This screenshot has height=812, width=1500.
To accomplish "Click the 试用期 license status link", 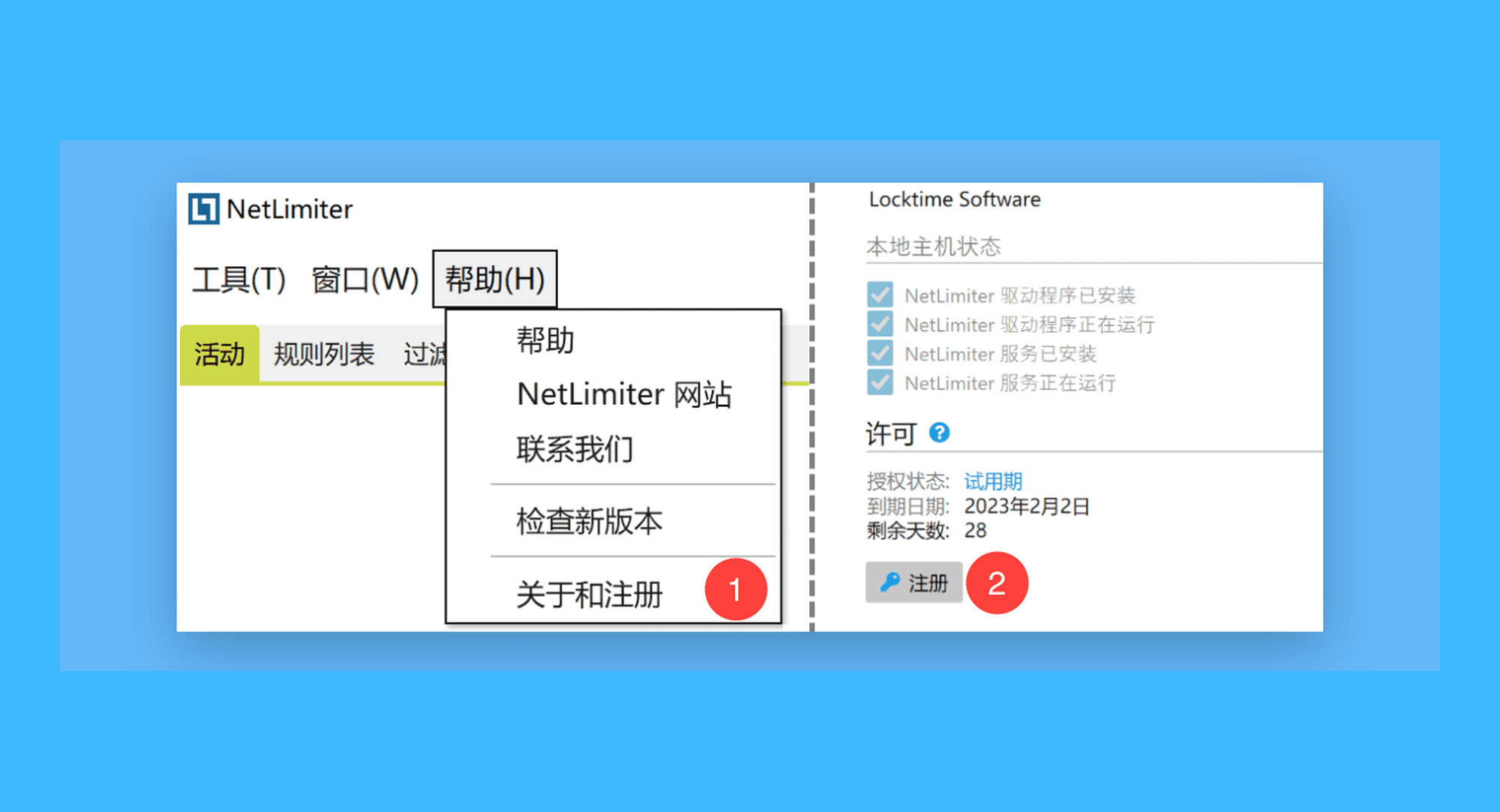I will point(993,481).
